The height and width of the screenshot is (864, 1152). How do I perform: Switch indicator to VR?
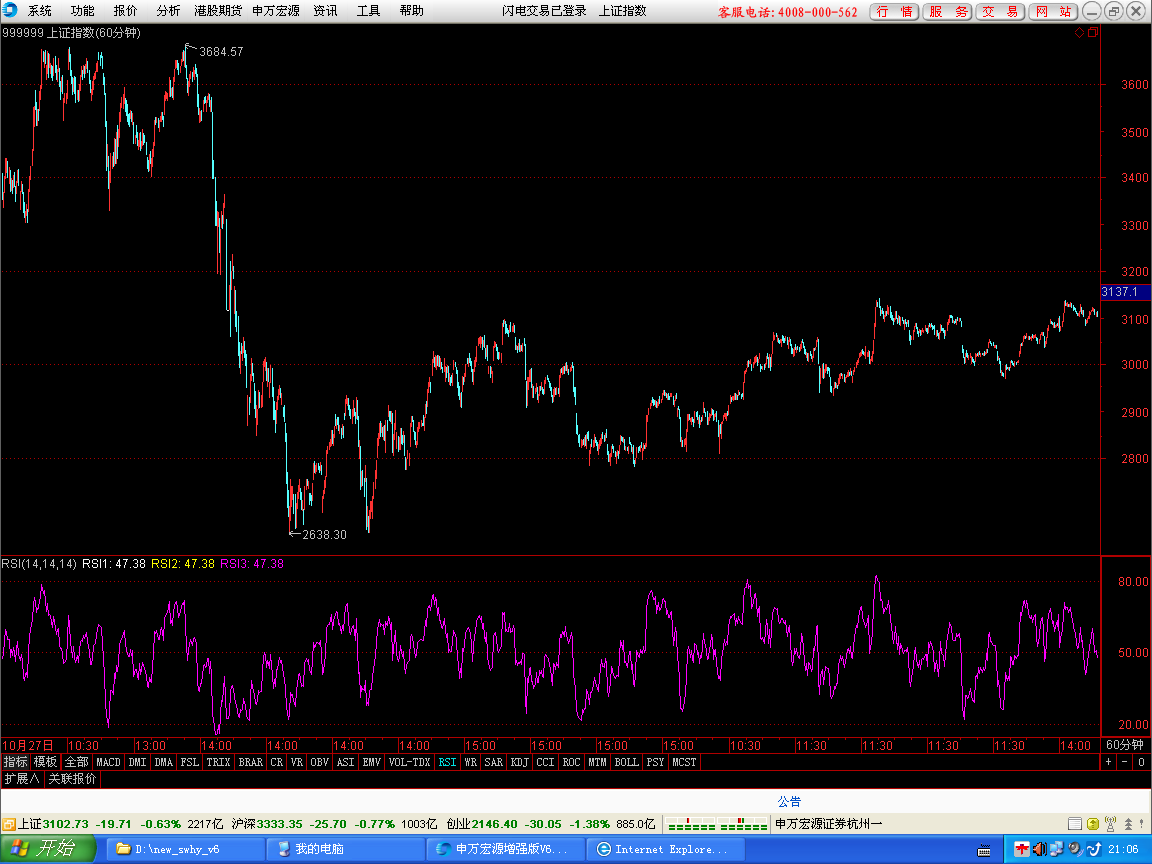(297, 762)
